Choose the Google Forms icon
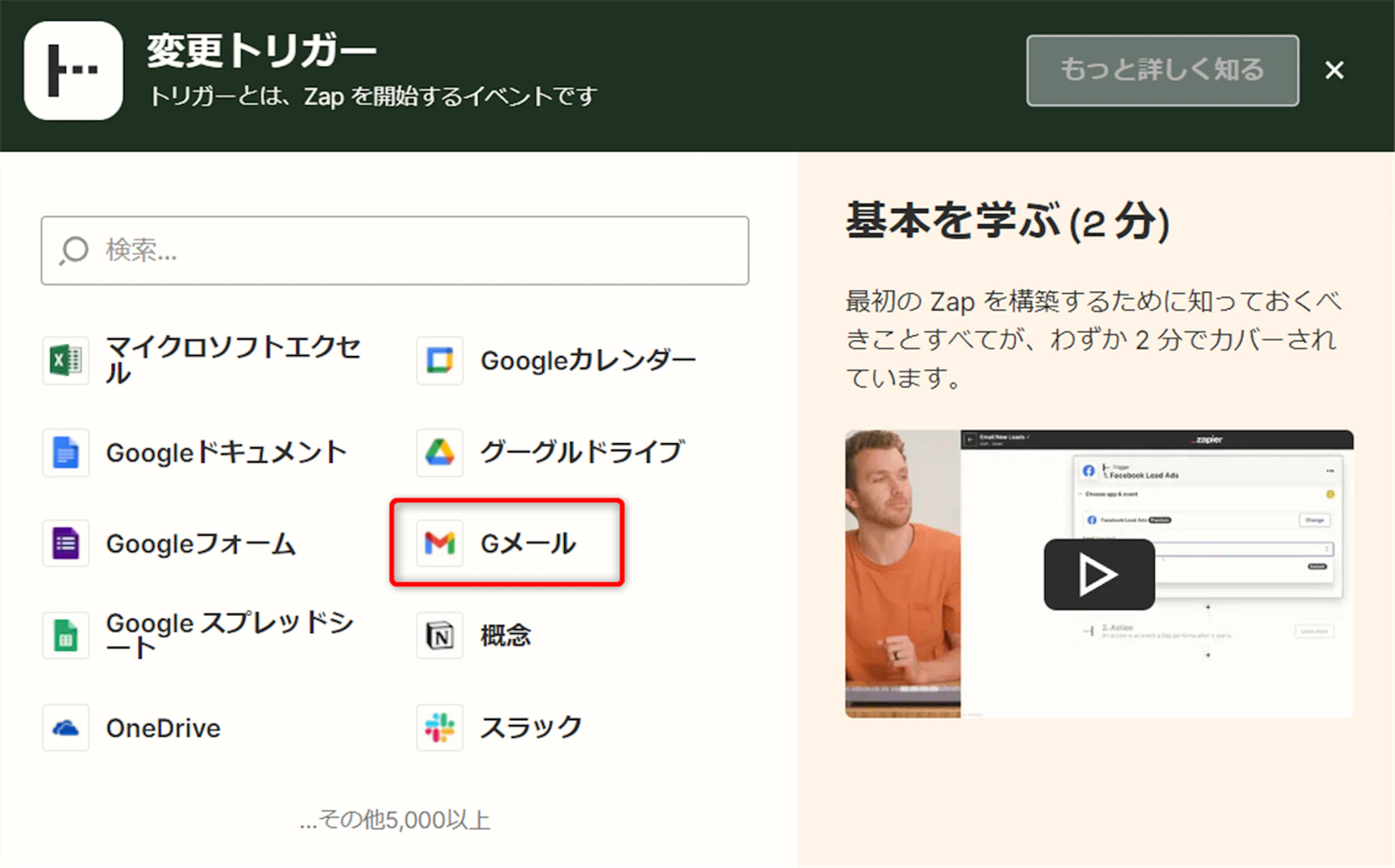 click(65, 543)
